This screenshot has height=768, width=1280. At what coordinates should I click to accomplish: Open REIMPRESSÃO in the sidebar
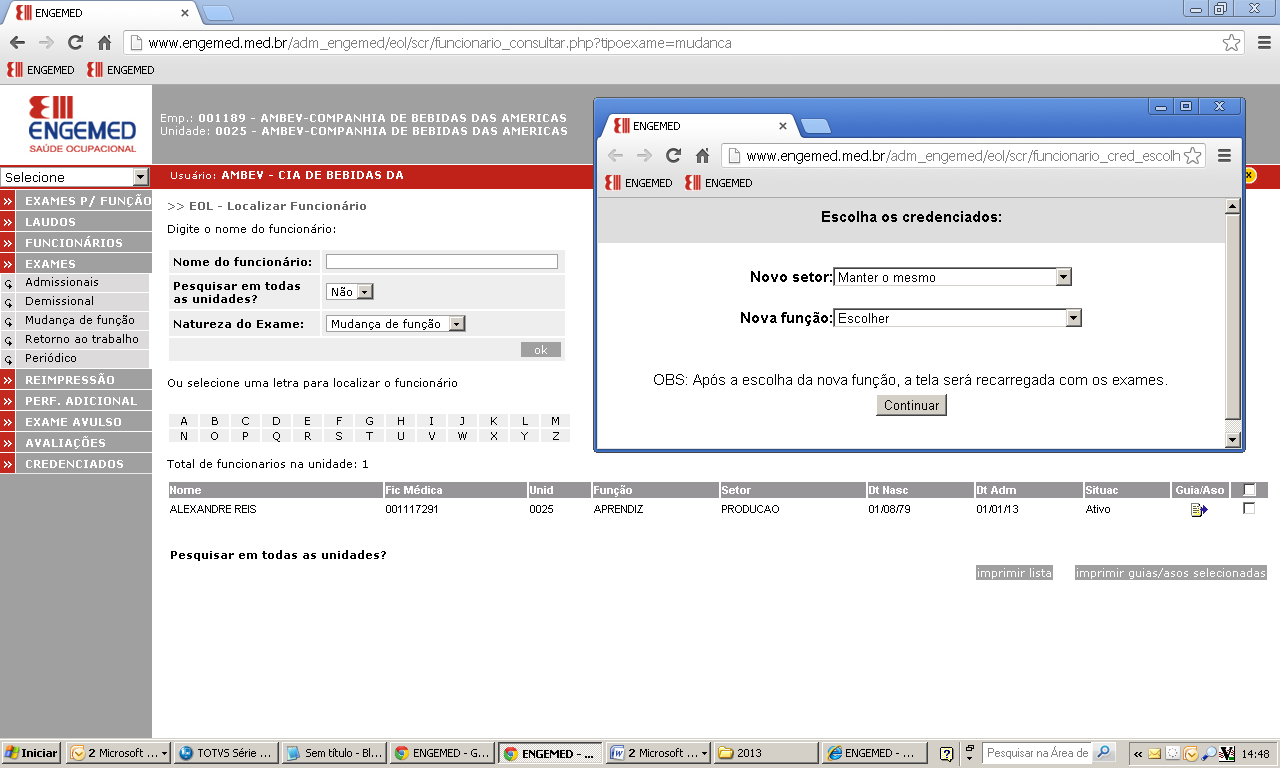pyautogui.click(x=76, y=380)
